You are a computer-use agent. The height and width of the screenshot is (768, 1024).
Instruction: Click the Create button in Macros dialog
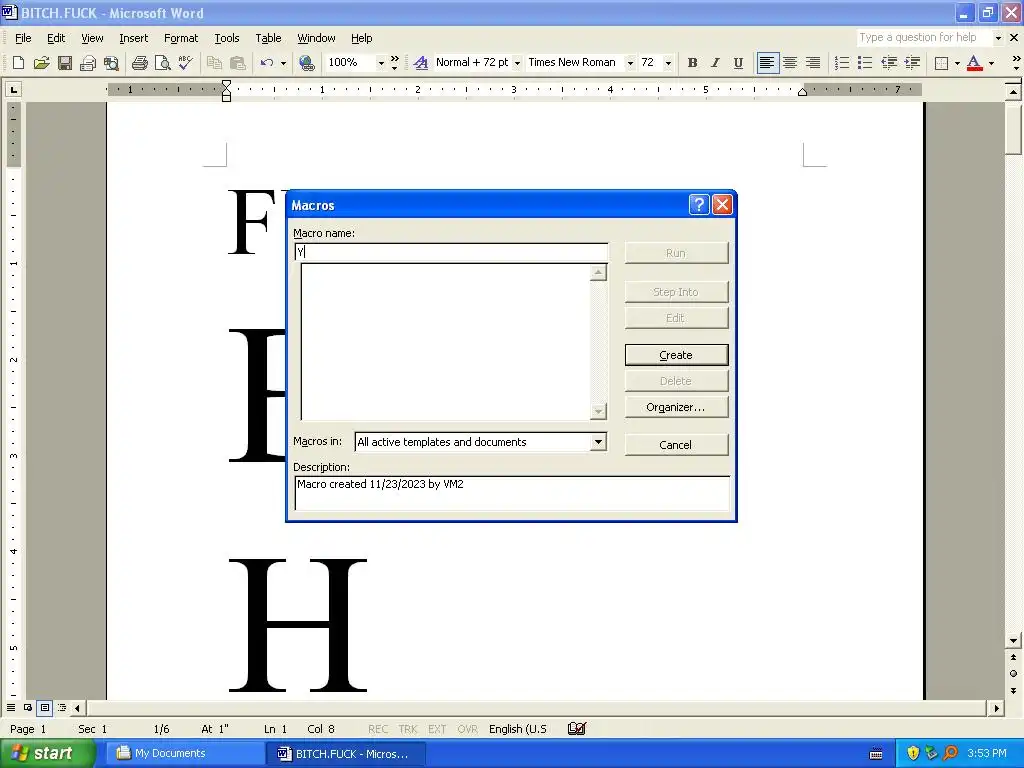(676, 355)
